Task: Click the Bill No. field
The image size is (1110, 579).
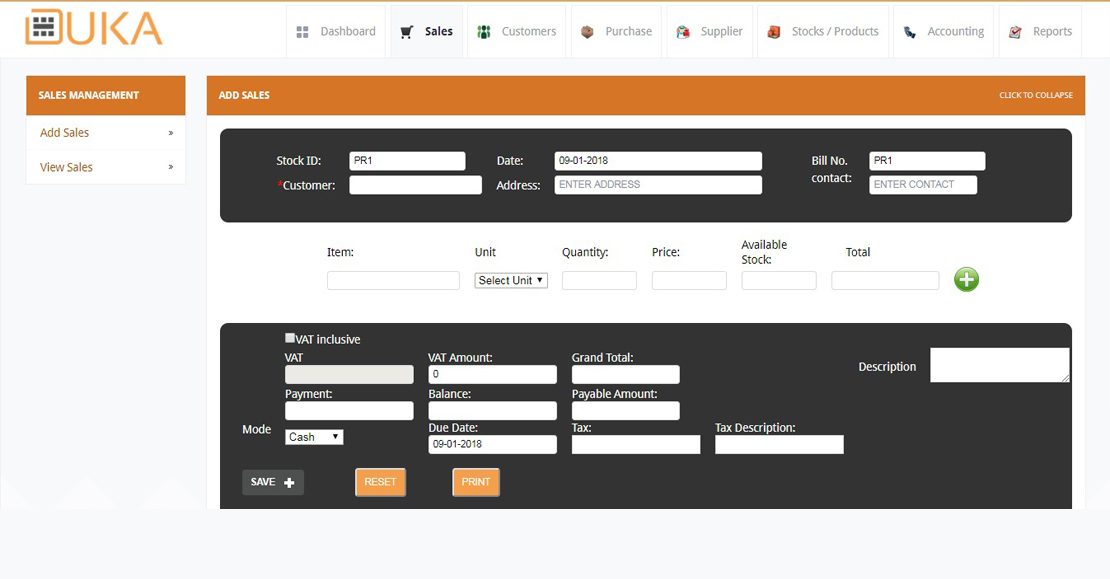Action: pos(927,161)
